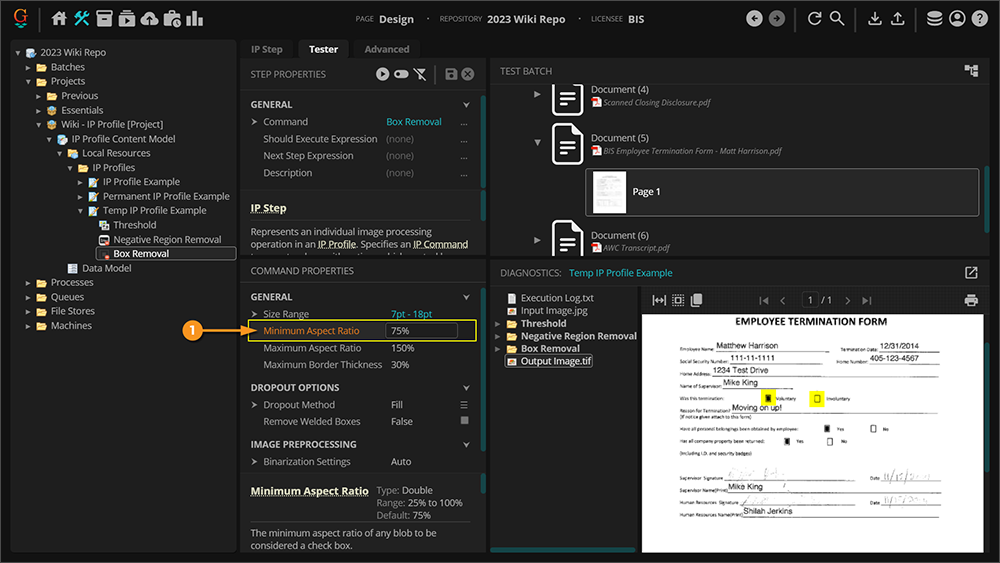Viewport: 1000px width, 563px height.
Task: Switch to the IP Step tab
Action: [x=266, y=49]
